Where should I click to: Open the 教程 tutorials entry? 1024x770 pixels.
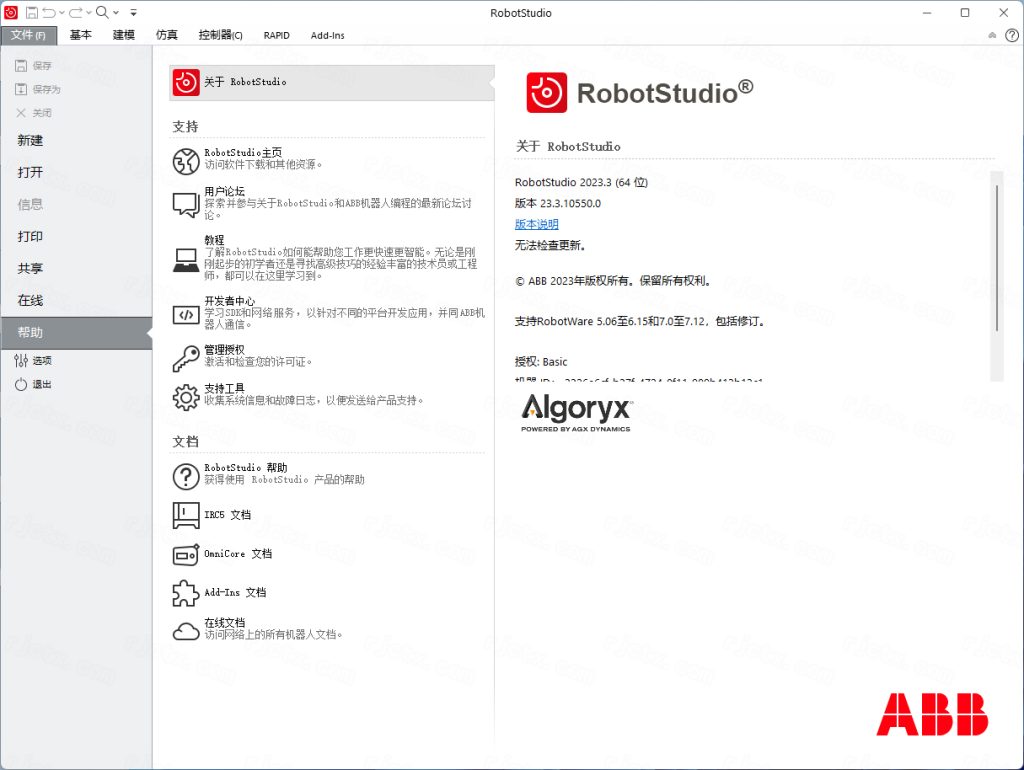[214, 240]
